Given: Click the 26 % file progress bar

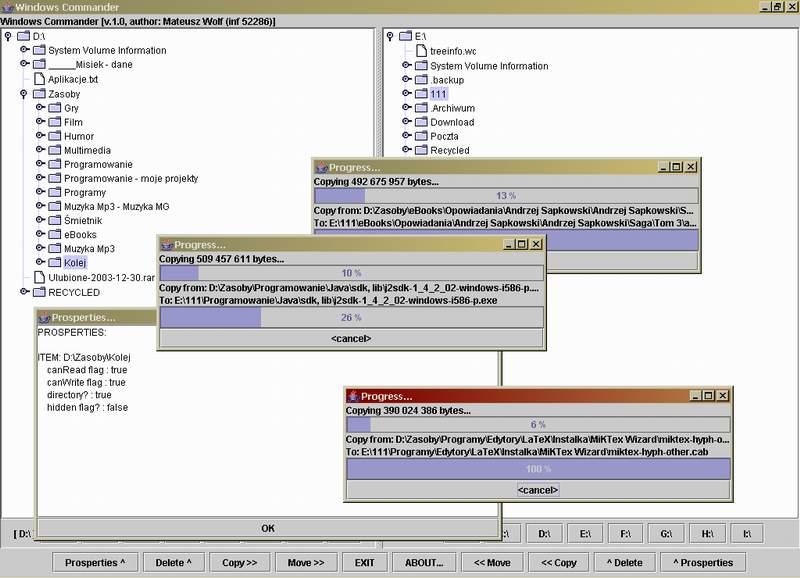Looking at the screenshot, I should (351, 317).
